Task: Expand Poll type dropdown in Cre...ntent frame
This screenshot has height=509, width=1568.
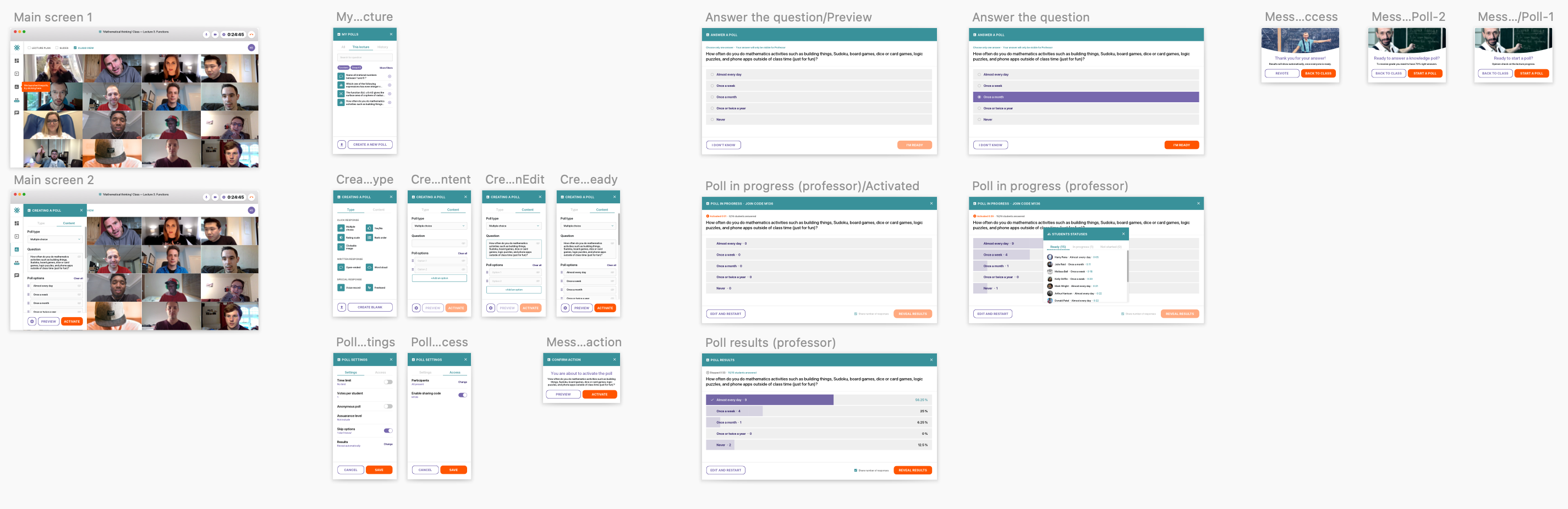Action: tap(439, 225)
